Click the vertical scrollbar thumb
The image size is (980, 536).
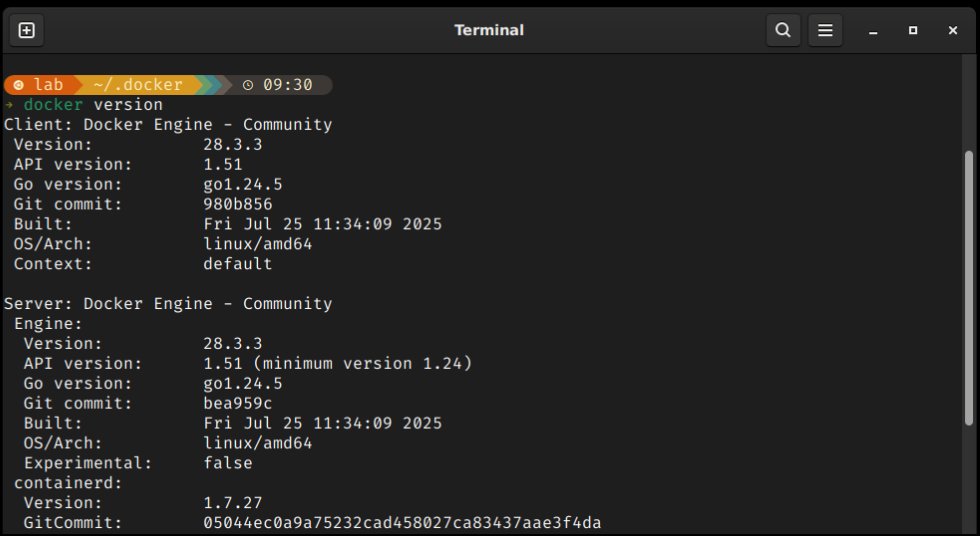[x=969, y=288]
